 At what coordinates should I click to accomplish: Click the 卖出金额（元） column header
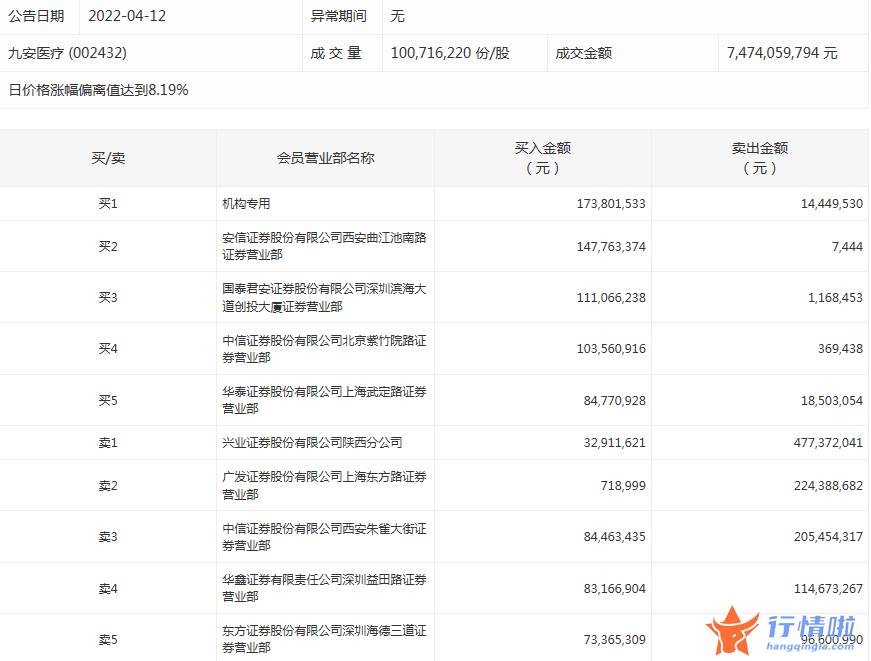tap(760, 158)
